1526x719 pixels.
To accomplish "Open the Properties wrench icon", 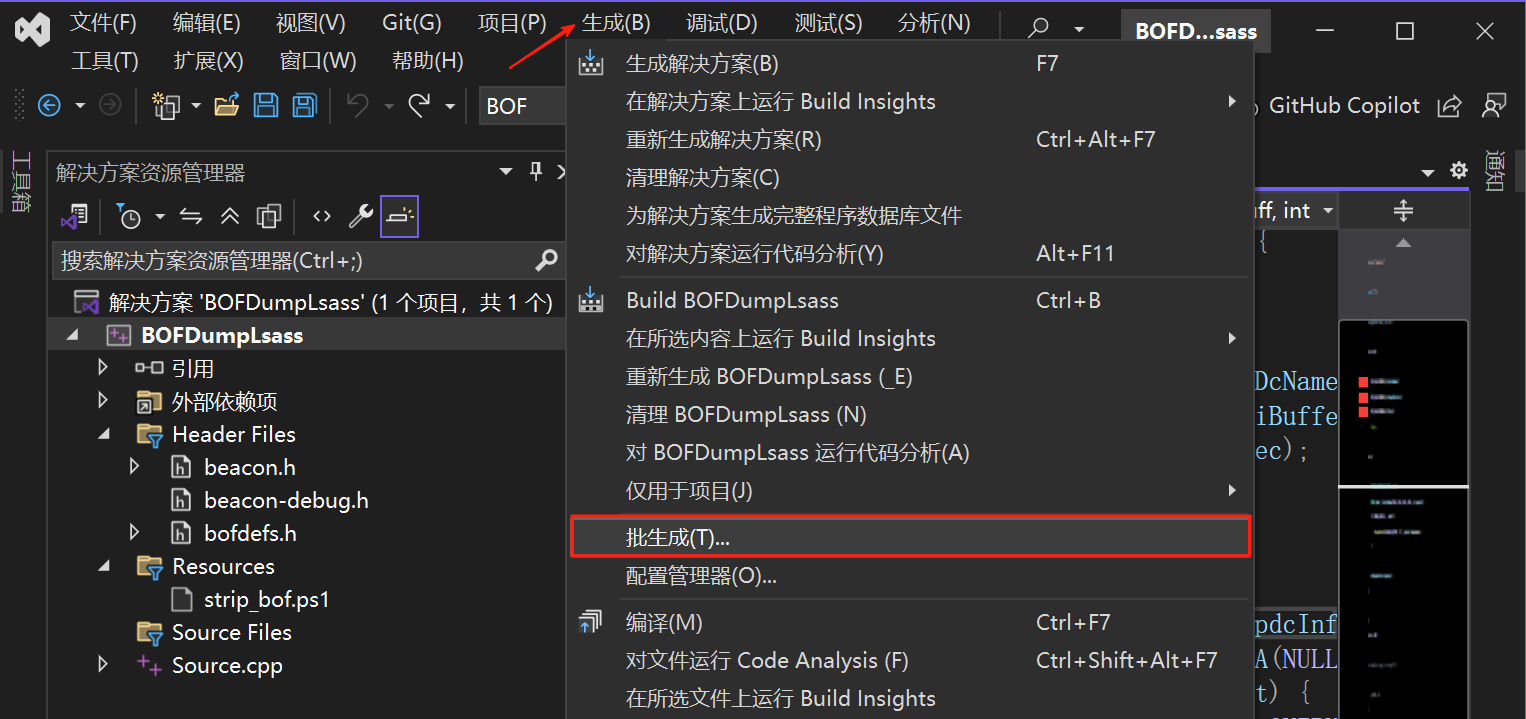I will coord(360,216).
